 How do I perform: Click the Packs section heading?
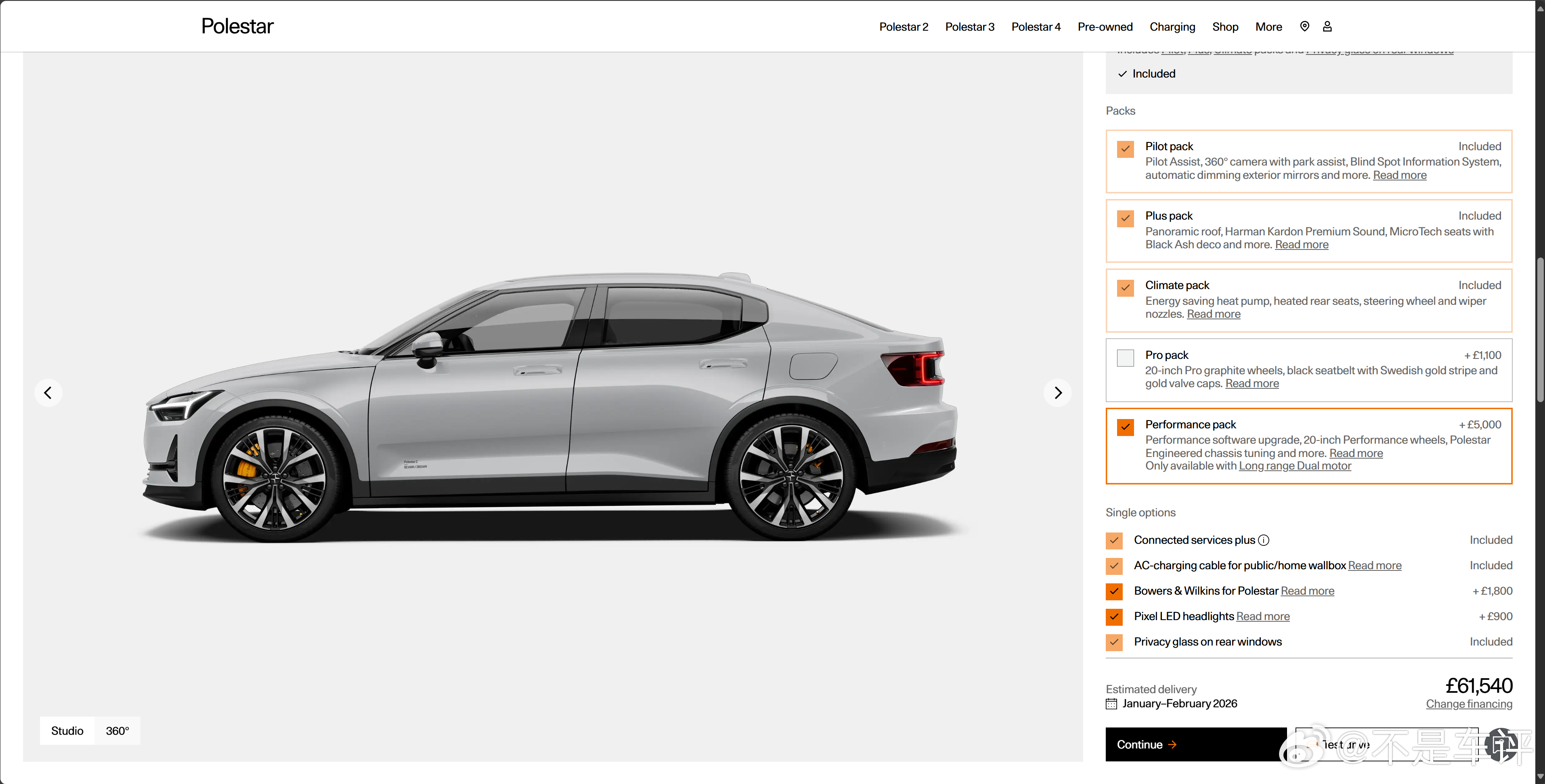coord(1120,111)
